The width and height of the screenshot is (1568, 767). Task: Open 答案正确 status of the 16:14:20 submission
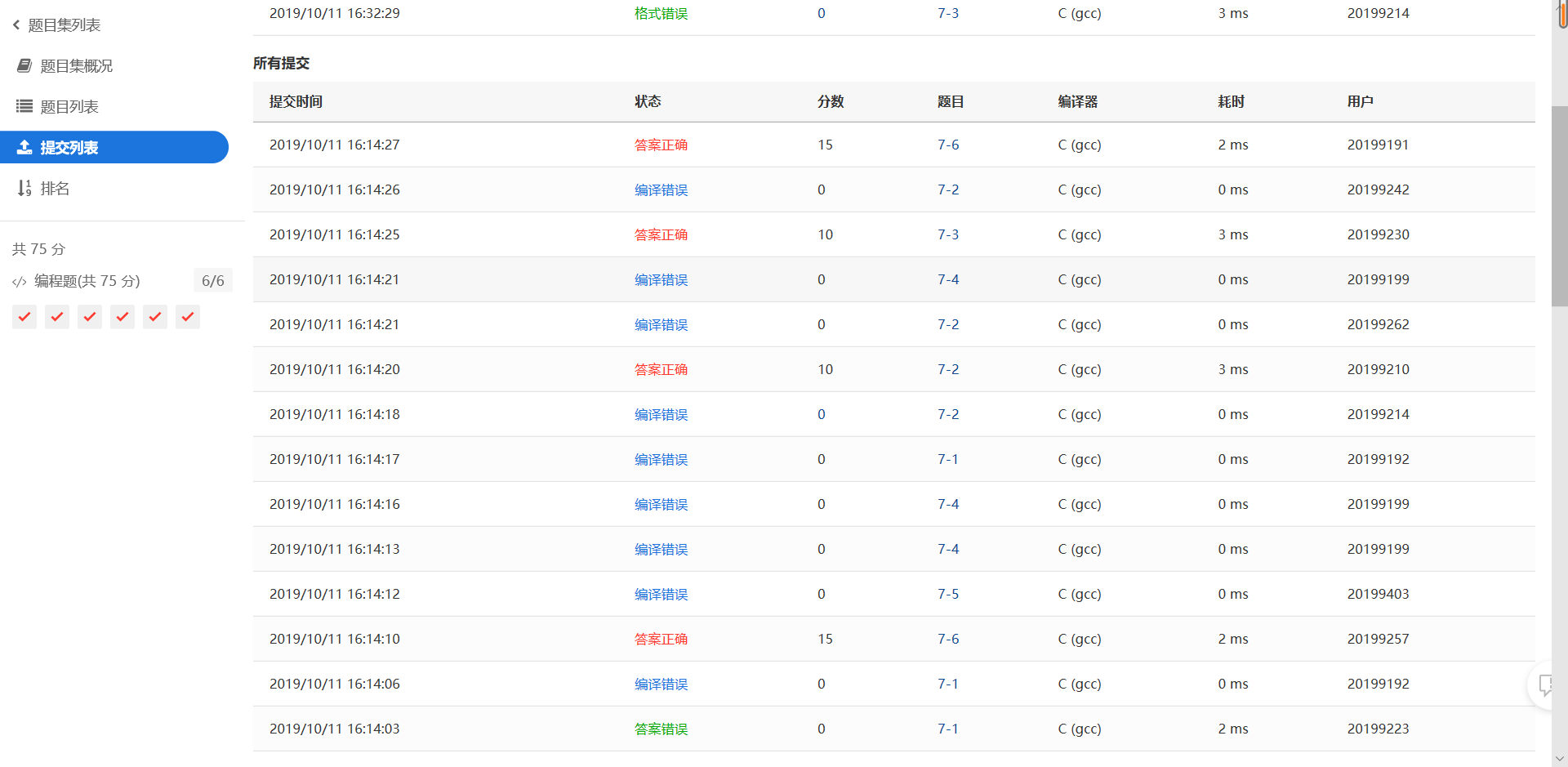click(x=661, y=369)
